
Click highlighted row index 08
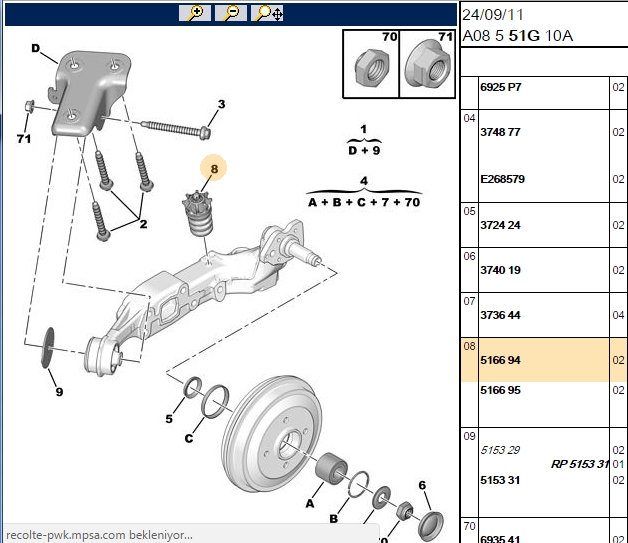click(x=469, y=346)
